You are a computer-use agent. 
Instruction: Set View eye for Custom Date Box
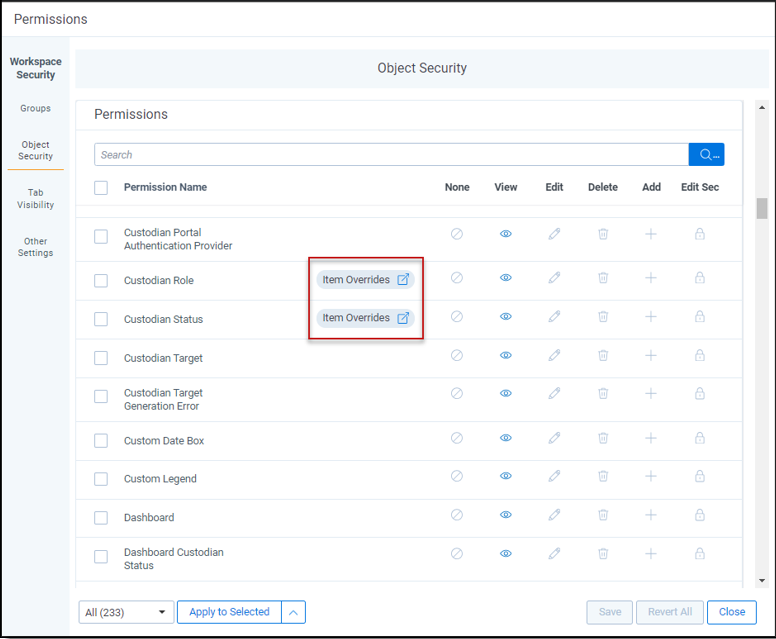[505, 438]
